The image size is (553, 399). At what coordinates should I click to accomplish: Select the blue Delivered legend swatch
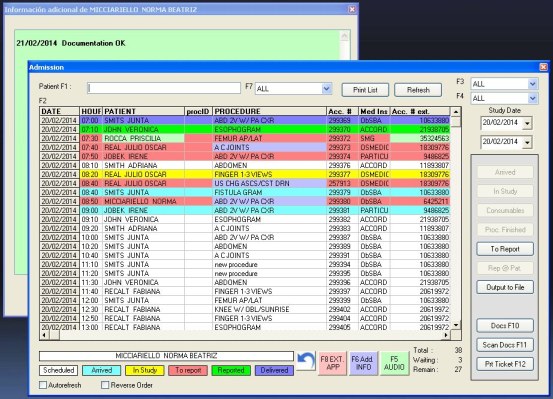point(274,370)
